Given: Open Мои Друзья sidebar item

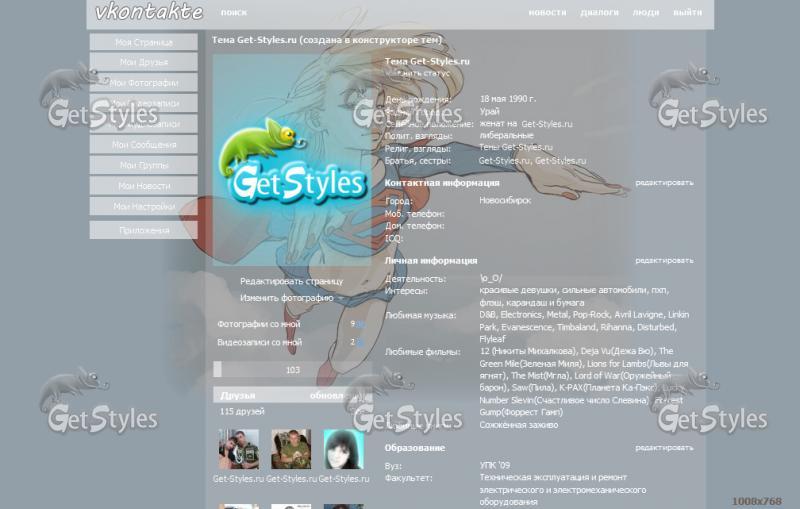Looking at the screenshot, I should click(143, 62).
